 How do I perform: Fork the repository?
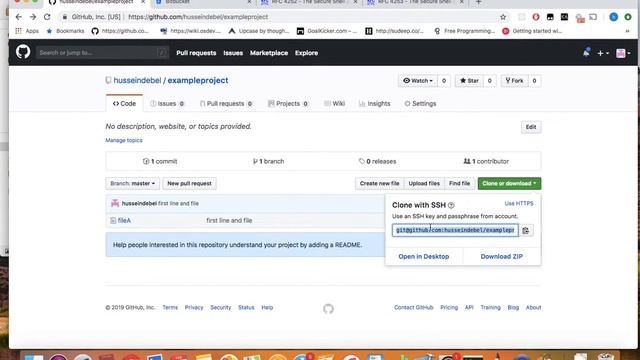[514, 81]
